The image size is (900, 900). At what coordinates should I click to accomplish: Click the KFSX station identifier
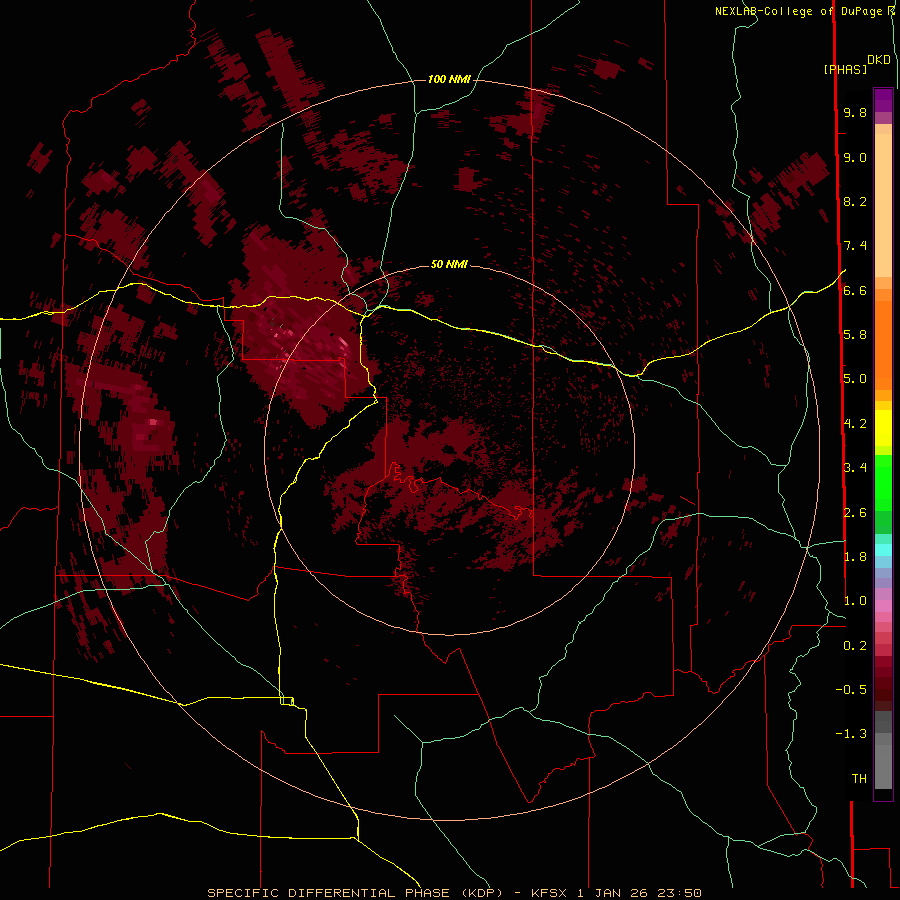click(x=551, y=893)
